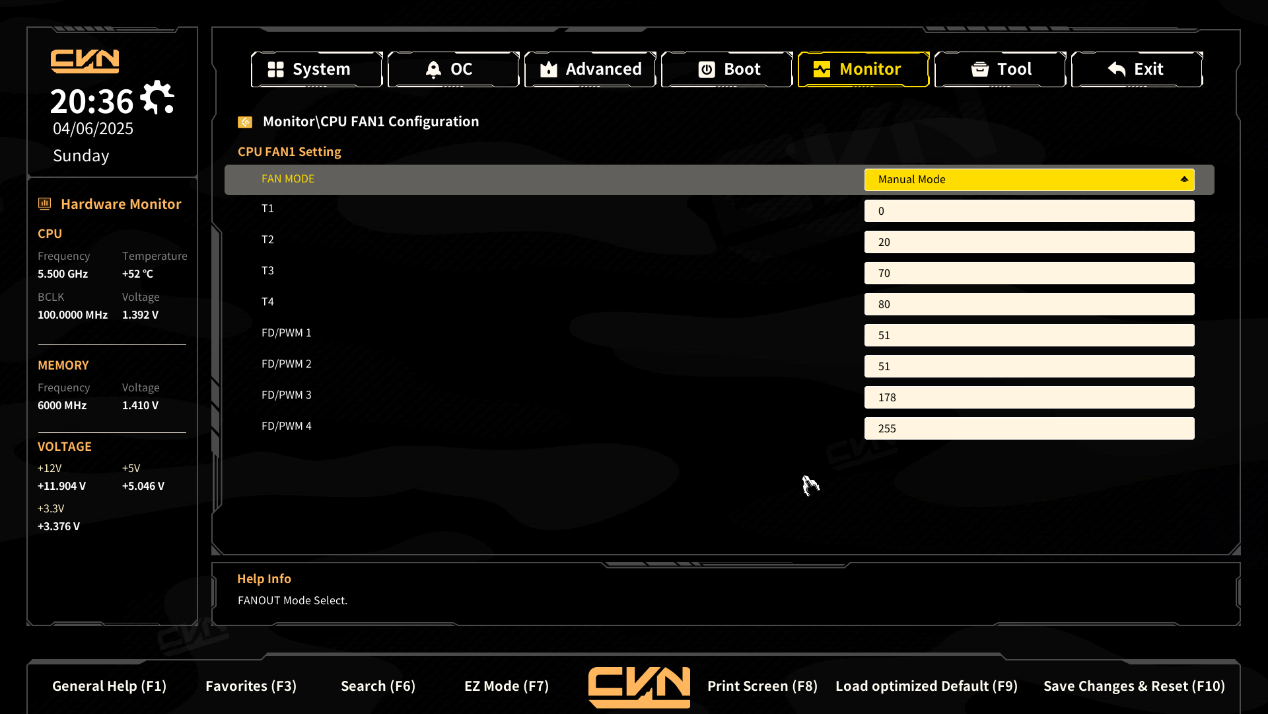
Task: Switch to EZ Mode (F7)
Action: pos(506,686)
